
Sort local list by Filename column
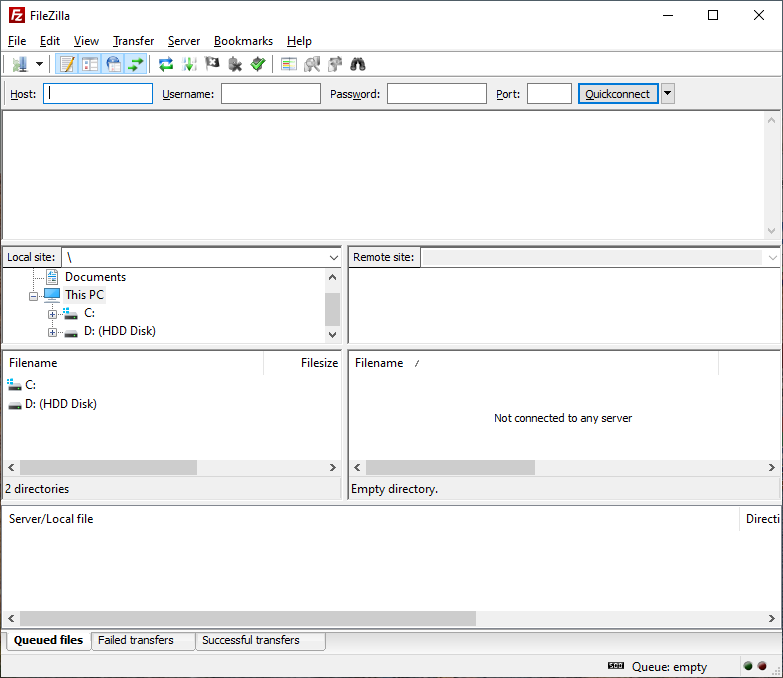(133, 363)
